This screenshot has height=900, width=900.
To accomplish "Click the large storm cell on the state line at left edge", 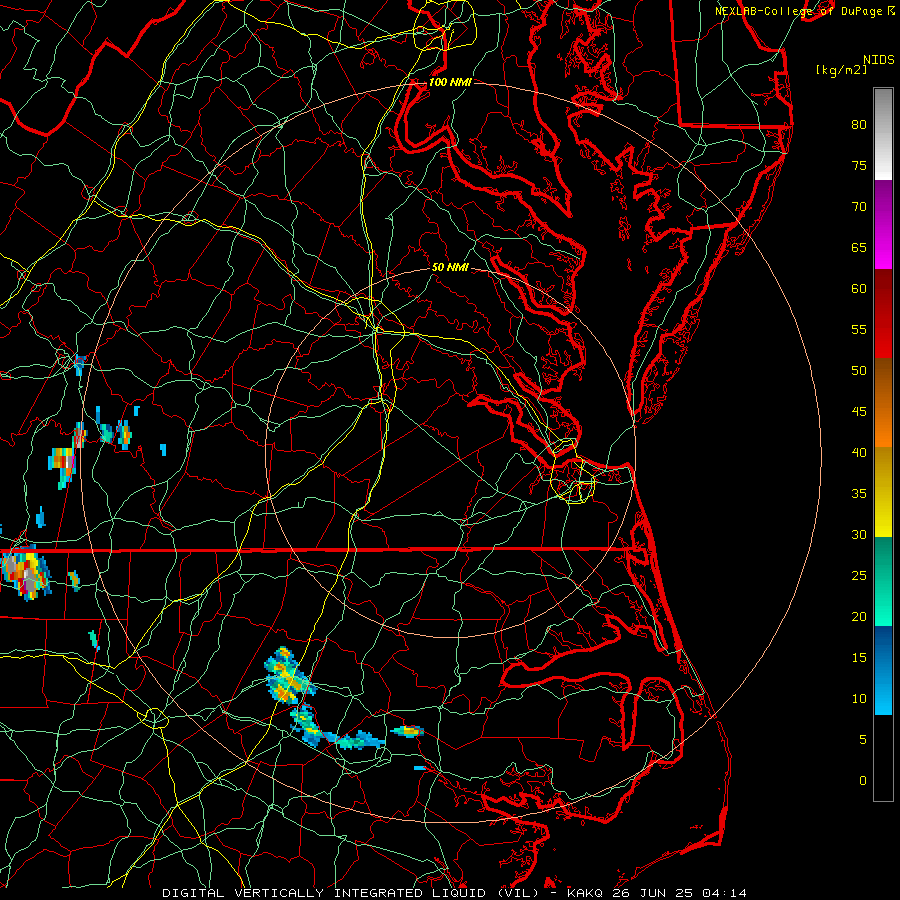I will (x=25, y=572).
